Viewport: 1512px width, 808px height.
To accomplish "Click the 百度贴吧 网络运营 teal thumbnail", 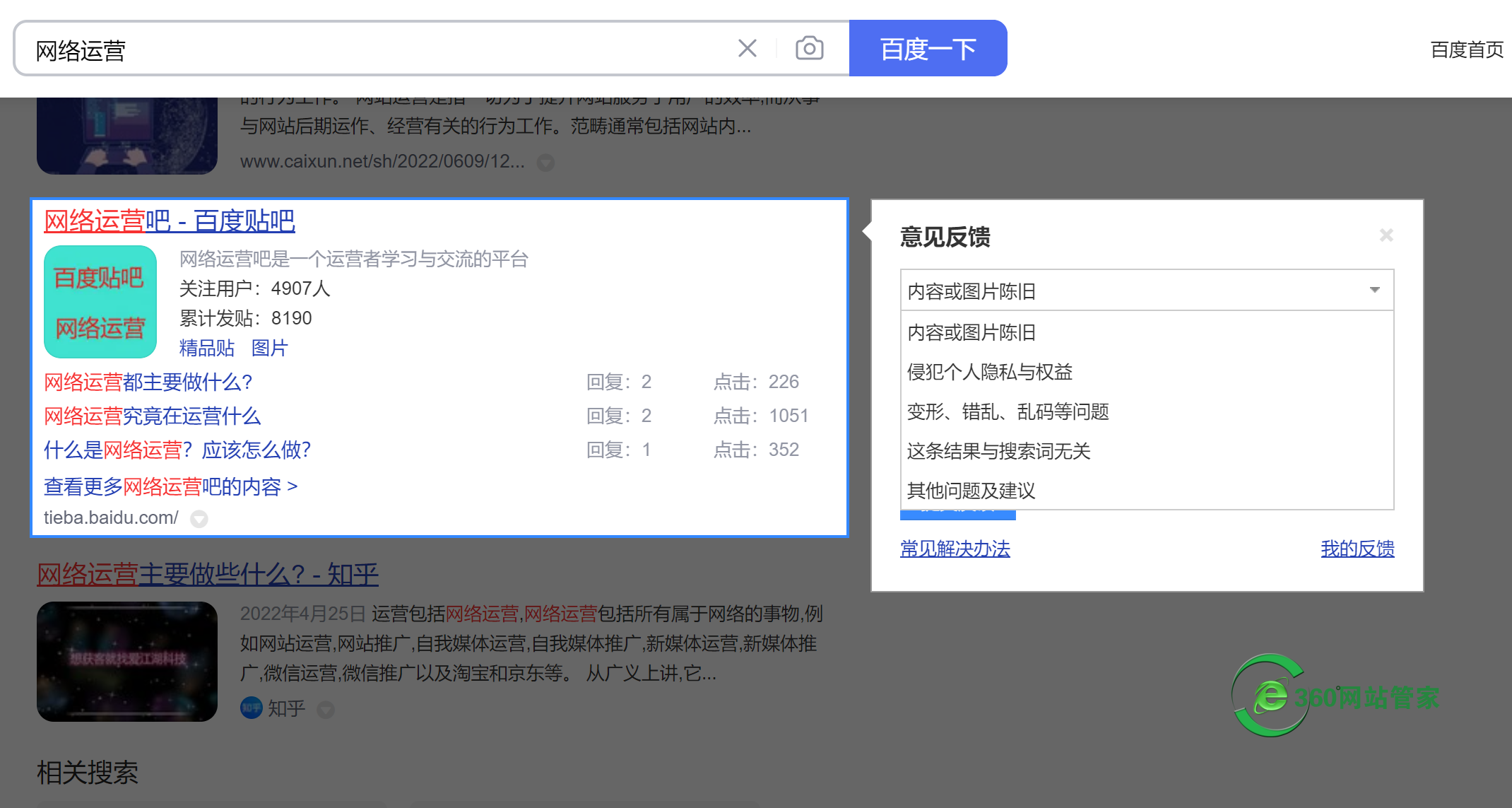I will coord(100,302).
